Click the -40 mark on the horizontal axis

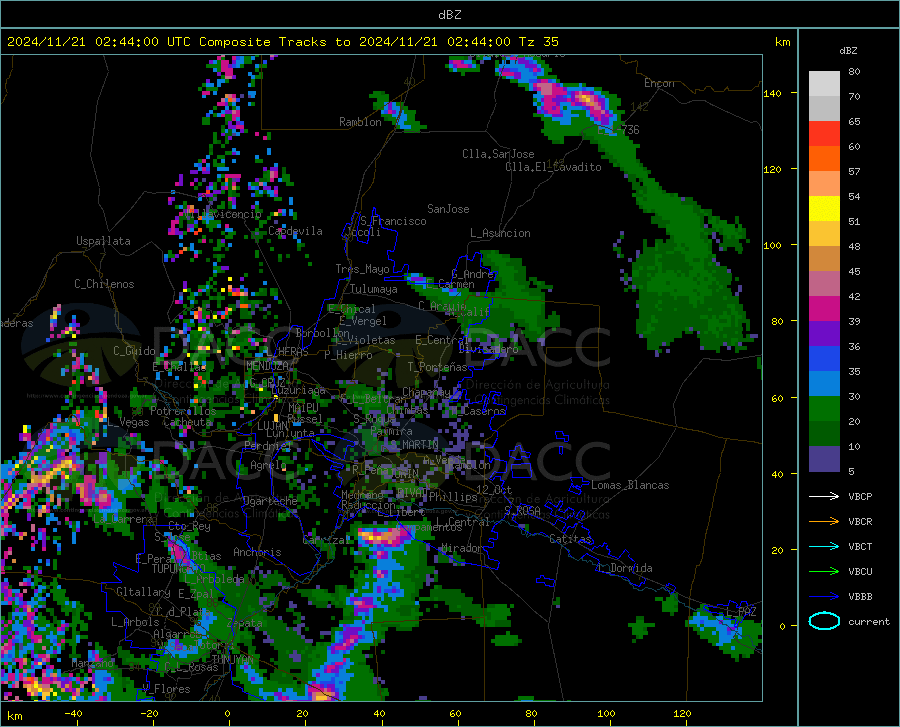73,714
